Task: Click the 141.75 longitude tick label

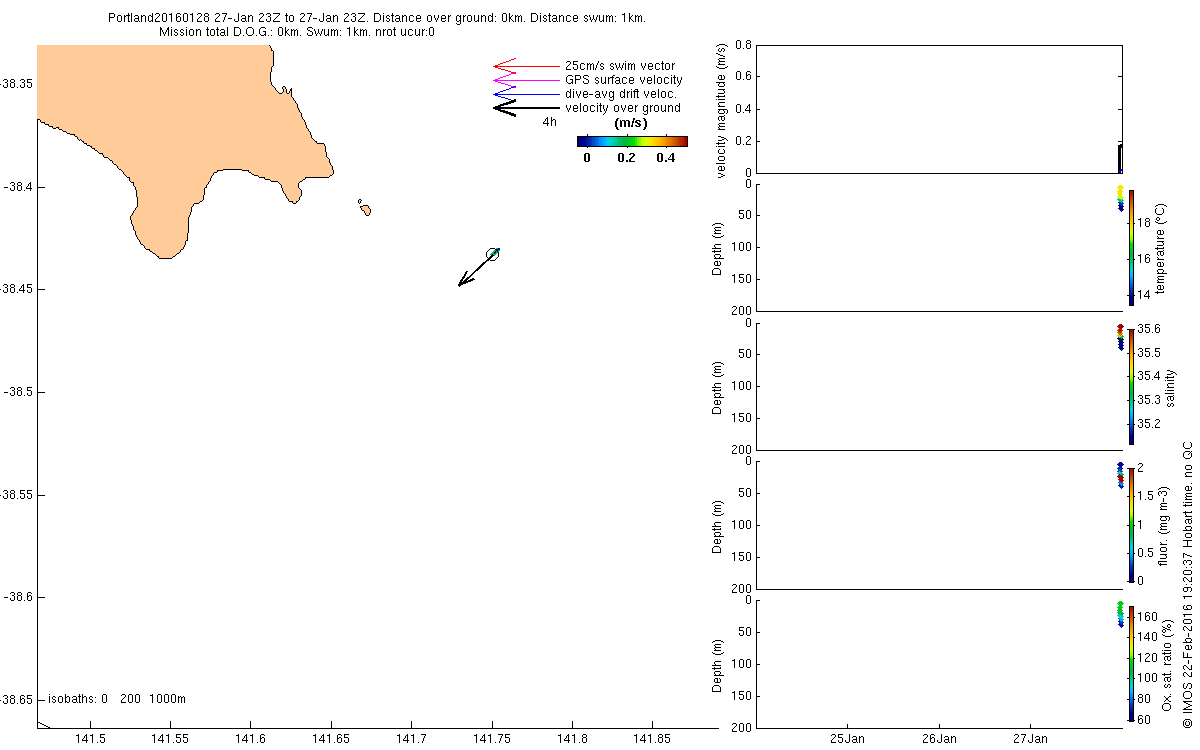Action: pos(492,739)
